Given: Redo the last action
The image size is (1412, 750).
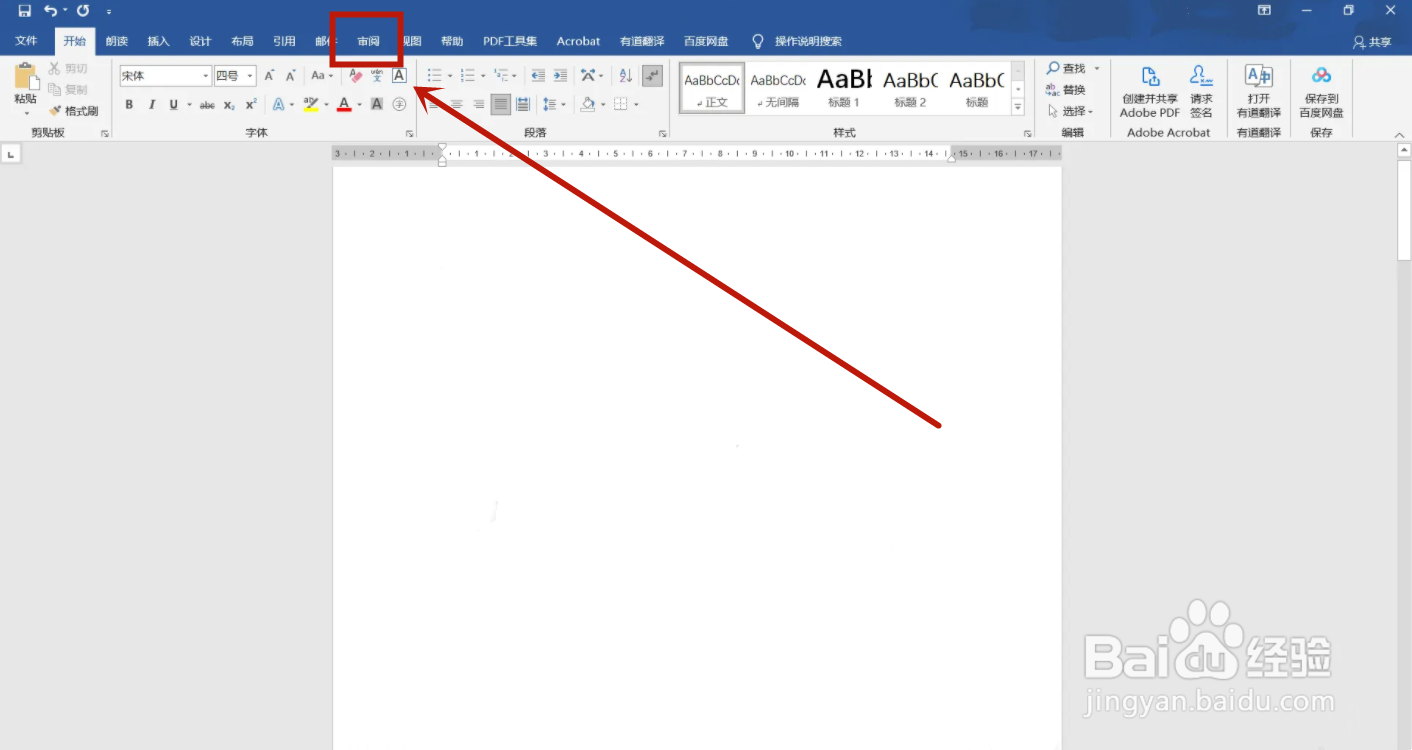Looking at the screenshot, I should (83, 11).
